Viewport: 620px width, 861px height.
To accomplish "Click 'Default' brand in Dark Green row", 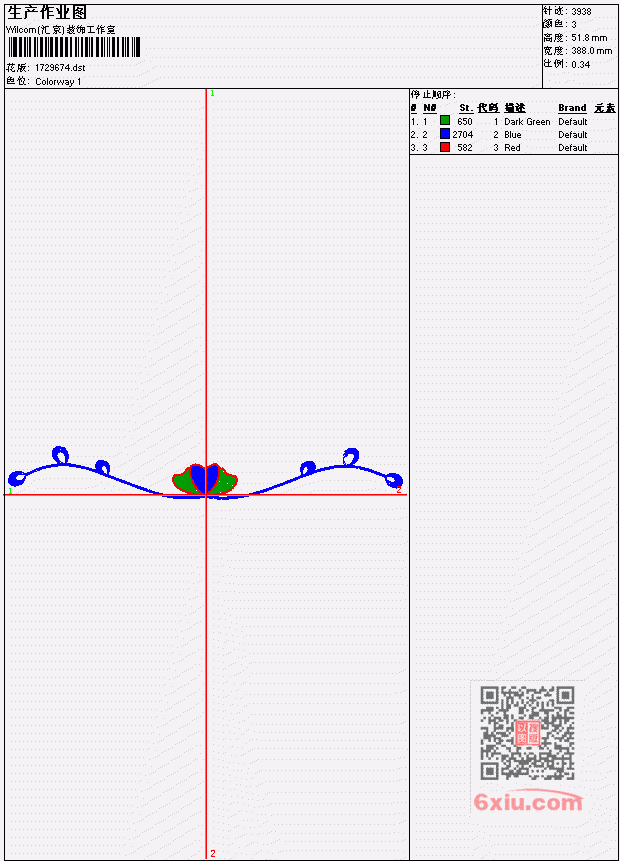I will (573, 121).
